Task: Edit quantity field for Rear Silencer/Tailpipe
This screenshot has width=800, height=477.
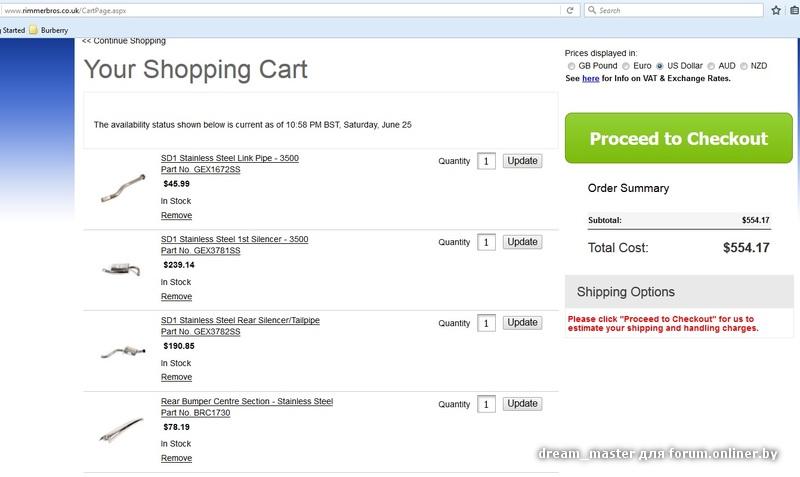Action: point(486,323)
